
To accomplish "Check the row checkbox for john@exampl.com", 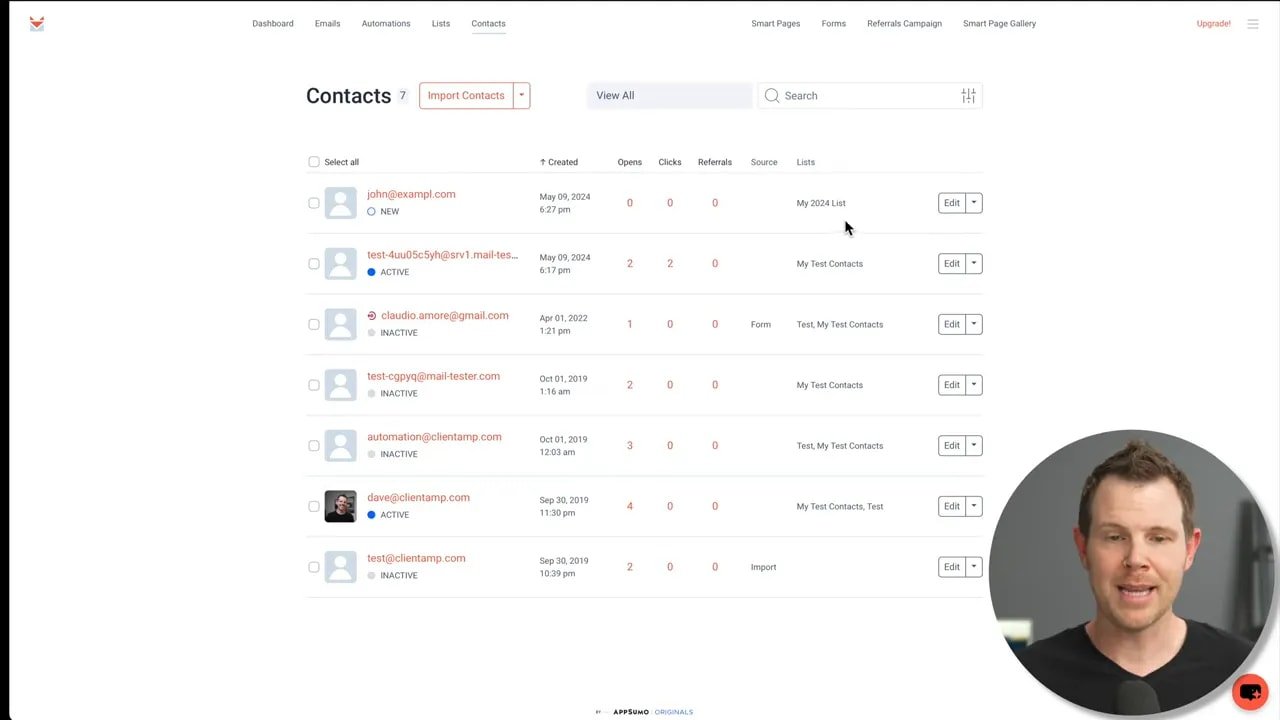I will click(x=314, y=202).
